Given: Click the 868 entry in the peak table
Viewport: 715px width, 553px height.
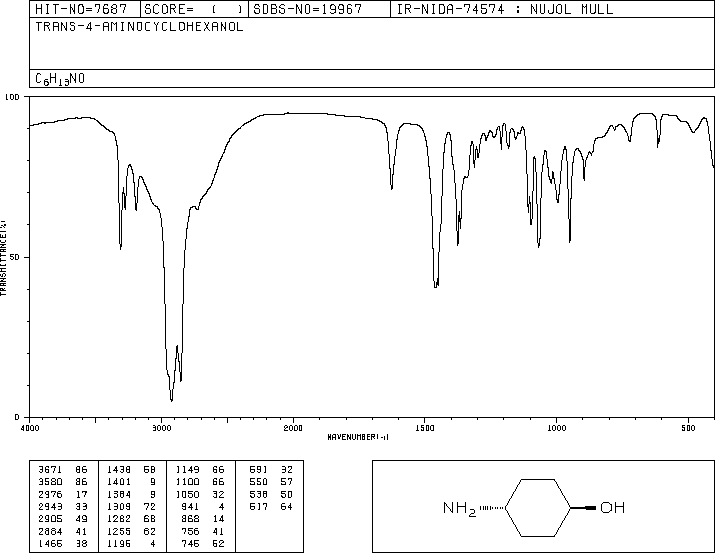Looking at the screenshot, I should (191, 519).
